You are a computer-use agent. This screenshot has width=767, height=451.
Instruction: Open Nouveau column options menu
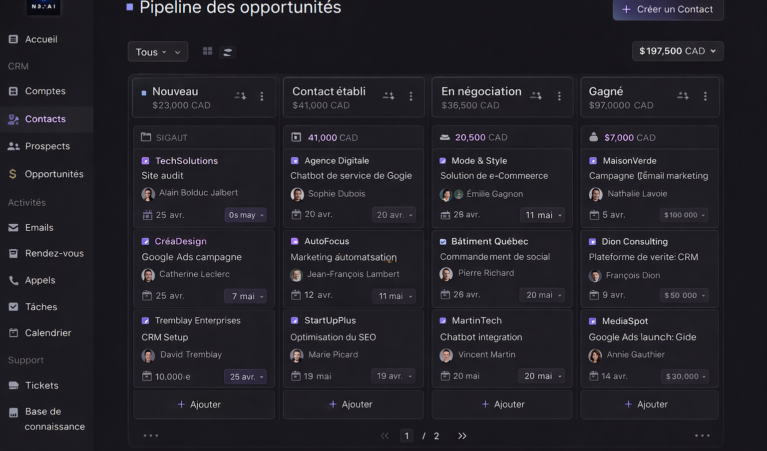pos(262,96)
